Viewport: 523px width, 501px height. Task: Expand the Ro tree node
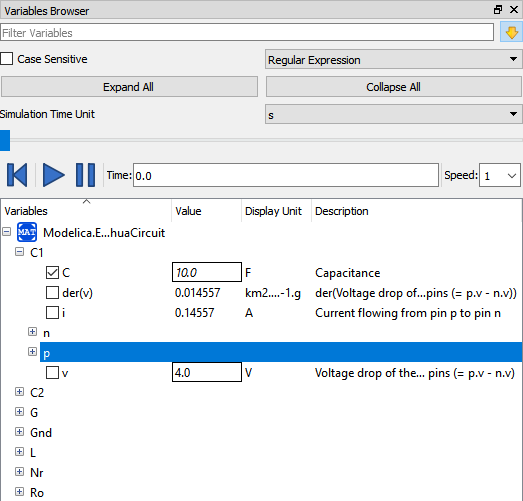tap(20, 492)
